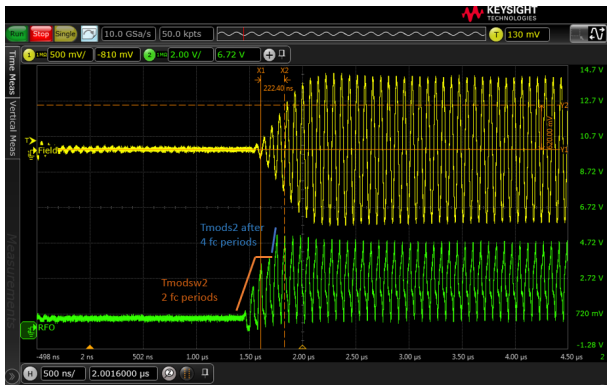Click the 3.00 µs time axis label
This screenshot has height=389, width=612.
tap(409, 357)
